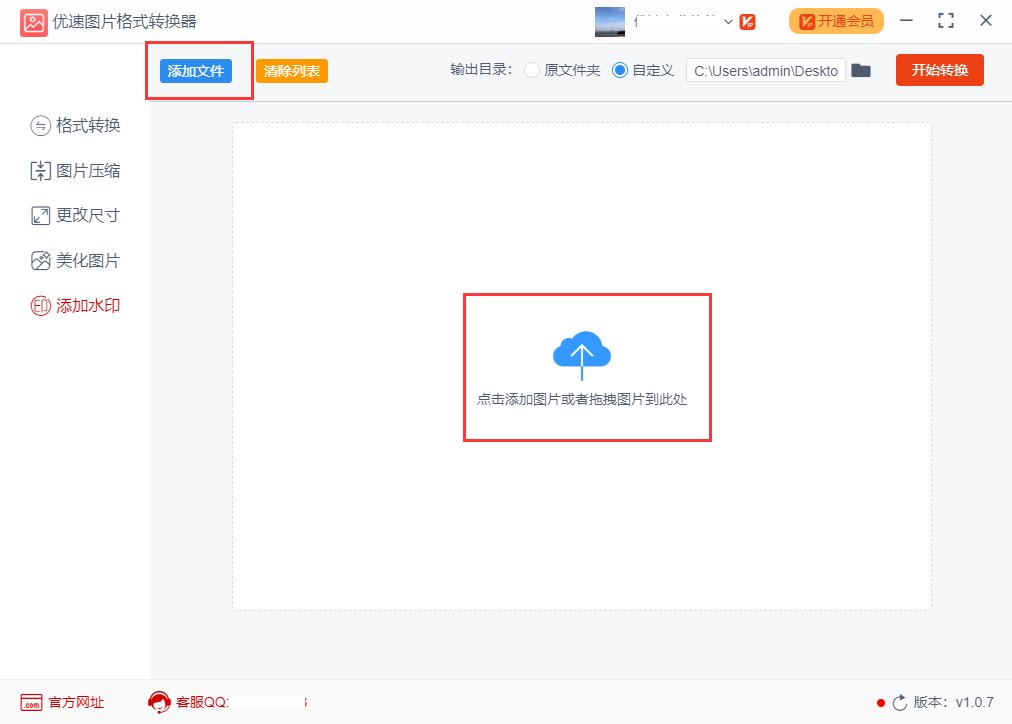Open output folder browser icon
The image size is (1012, 724).
(861, 70)
